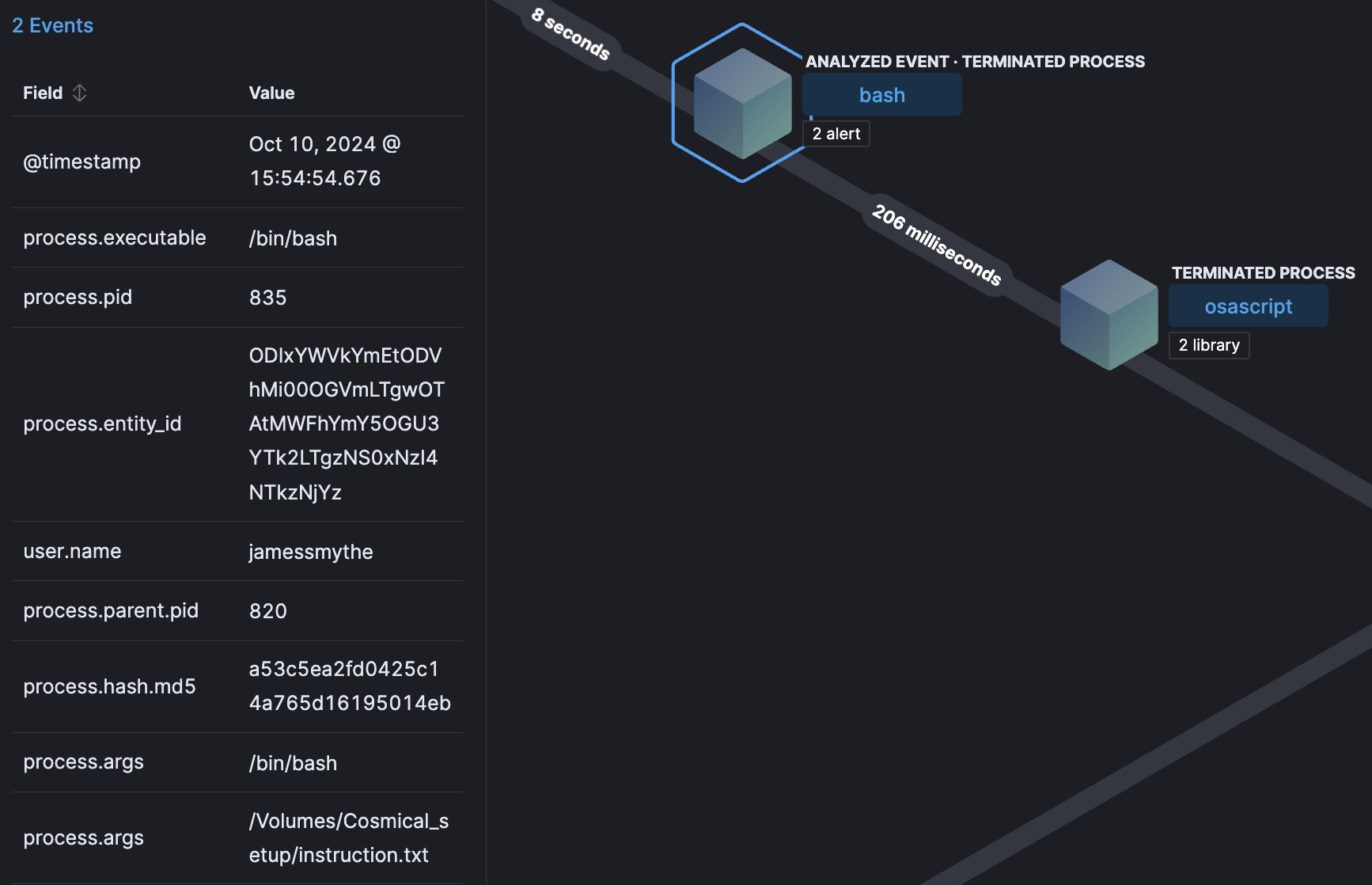Click the Field column header text

pos(43,93)
